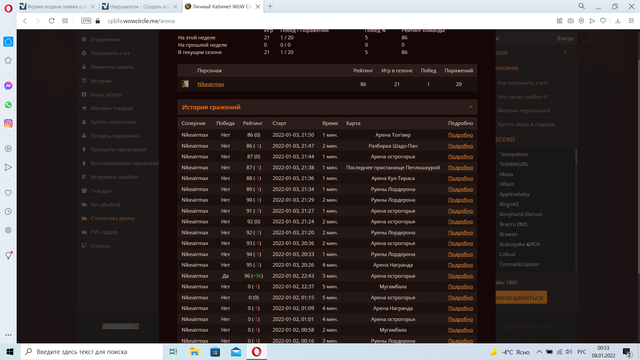This screenshot has height=360, width=640.
Task: Add page to bookmarks heart in toolbar
Action: 603,21
